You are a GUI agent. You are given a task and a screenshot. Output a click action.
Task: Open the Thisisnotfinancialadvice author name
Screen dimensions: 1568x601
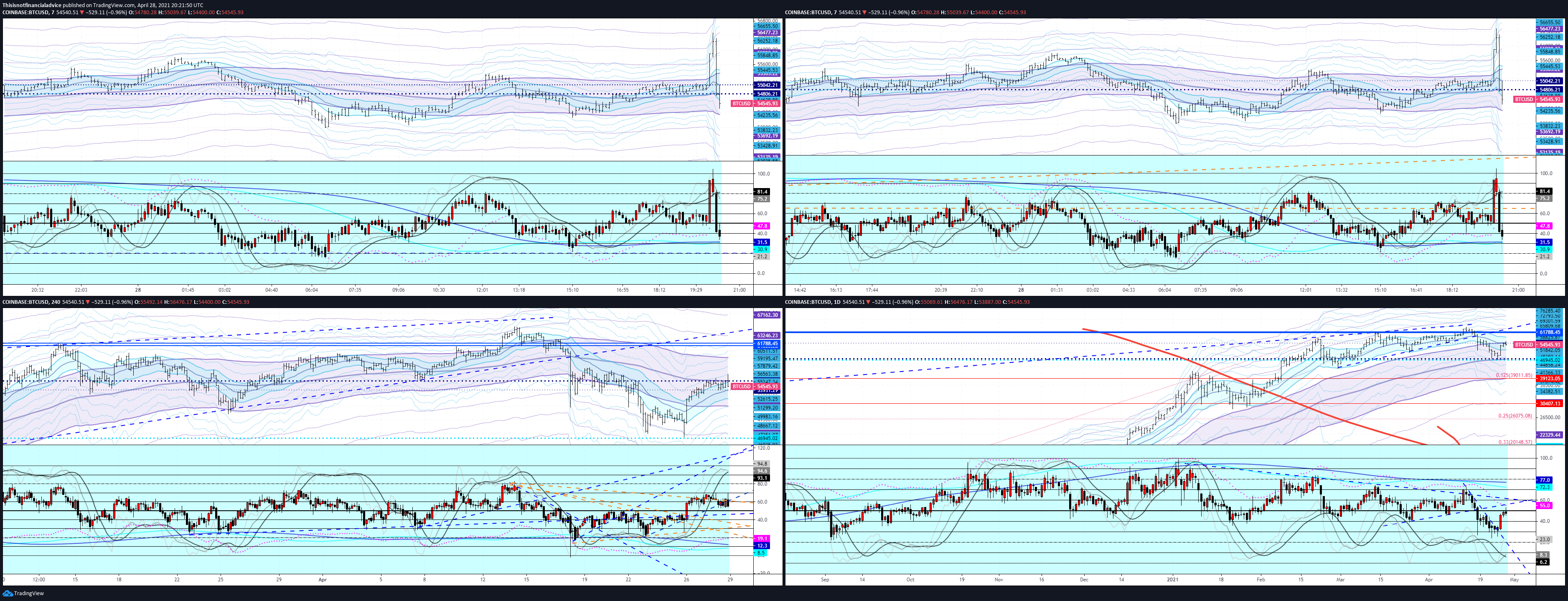[32, 5]
